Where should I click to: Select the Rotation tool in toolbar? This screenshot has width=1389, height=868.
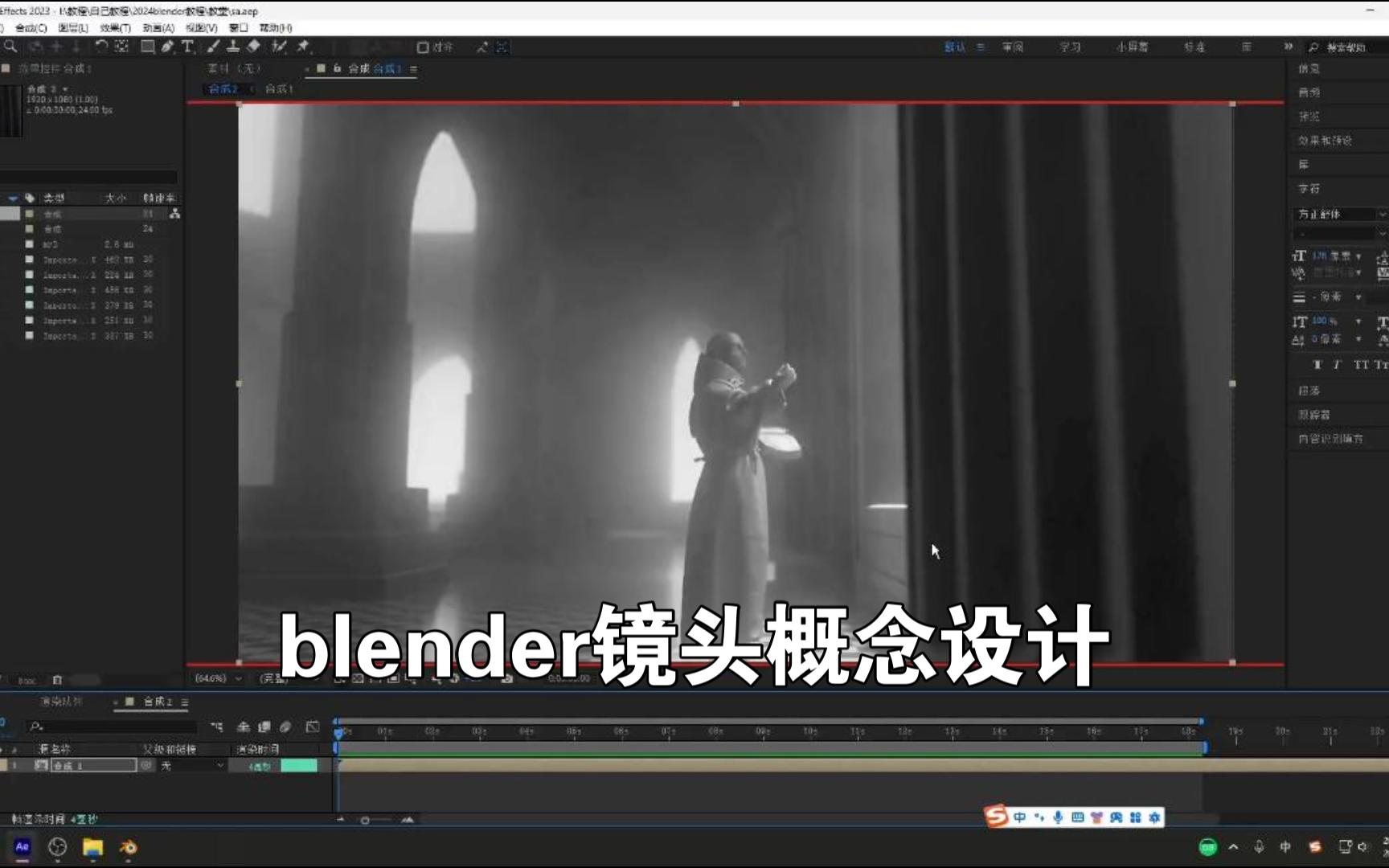click(x=101, y=47)
